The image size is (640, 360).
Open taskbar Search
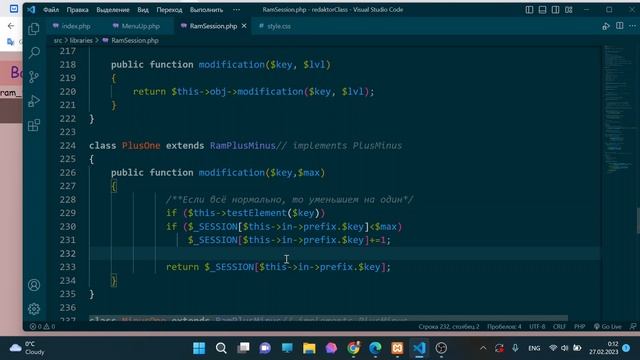(x=221, y=348)
